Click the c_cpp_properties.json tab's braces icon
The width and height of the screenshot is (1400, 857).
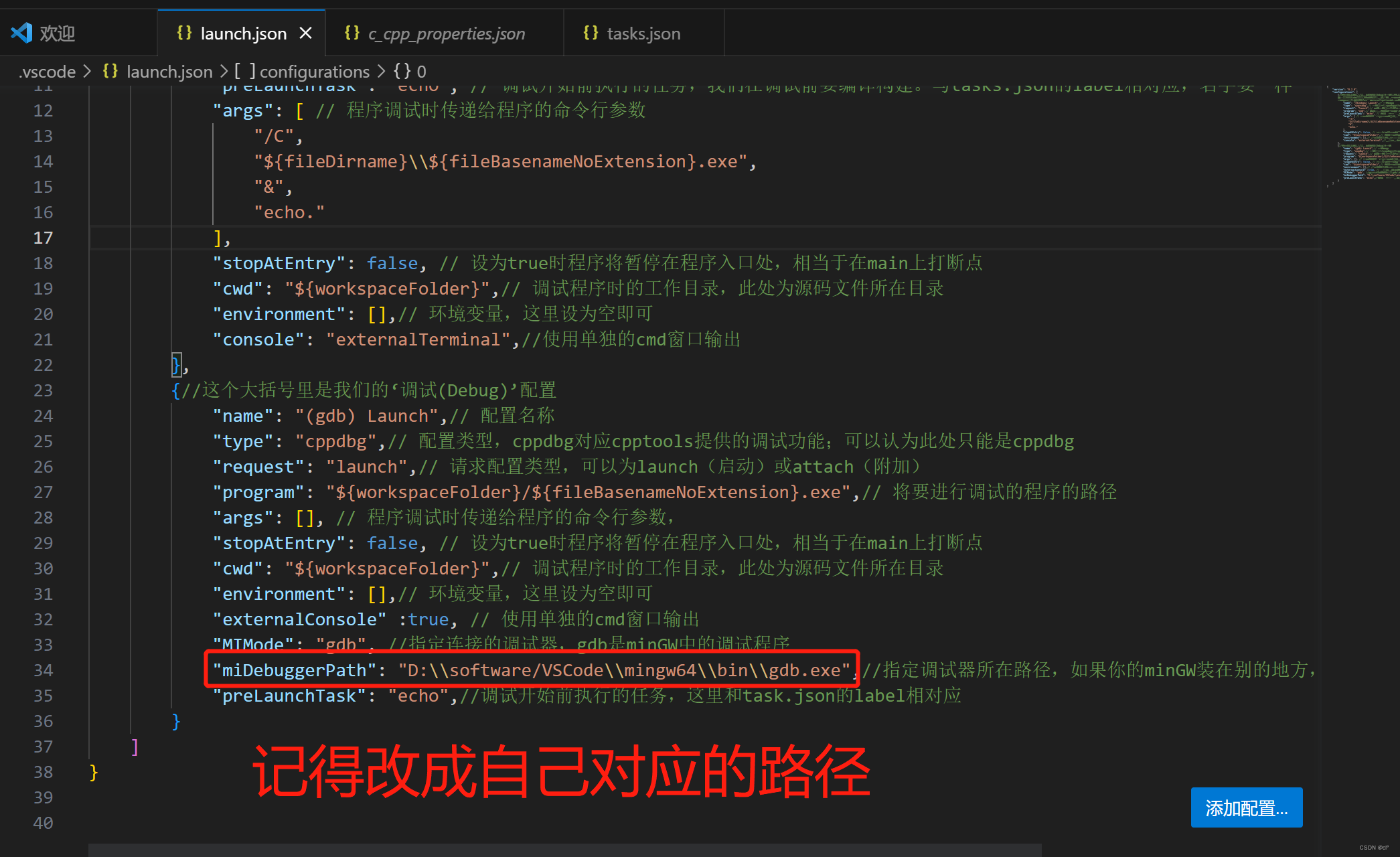point(352,33)
